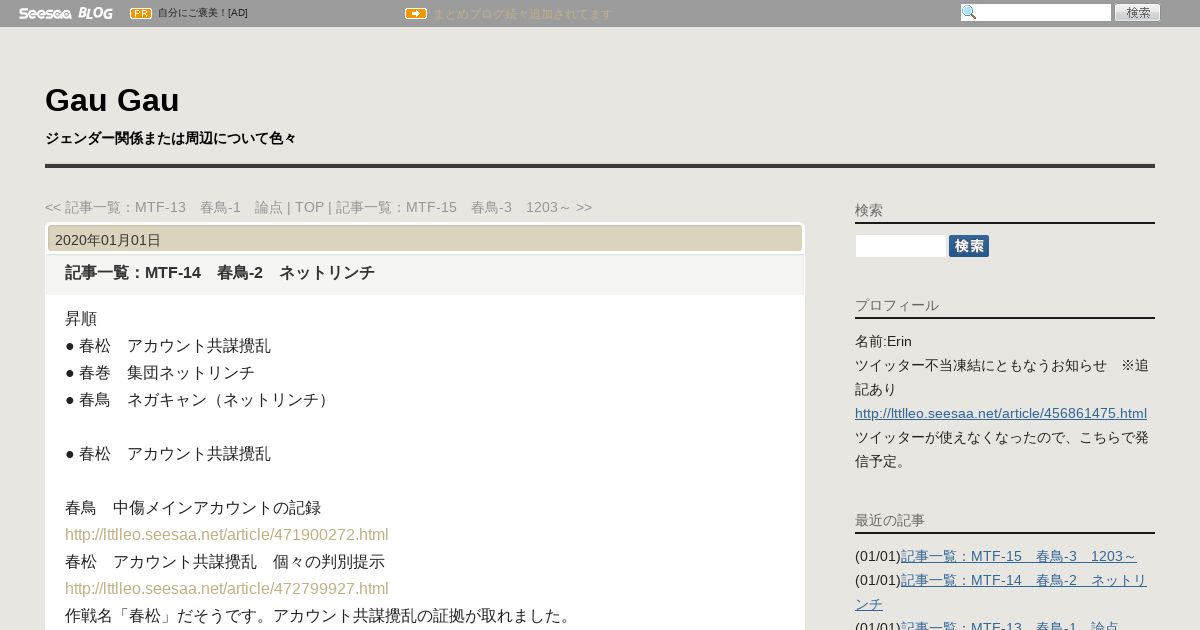Viewport: 1200px width, 630px height.
Task: Select the text 春松 アカウント共謀攪乱 個々の判別提示
Action: pyautogui.click(x=225, y=562)
